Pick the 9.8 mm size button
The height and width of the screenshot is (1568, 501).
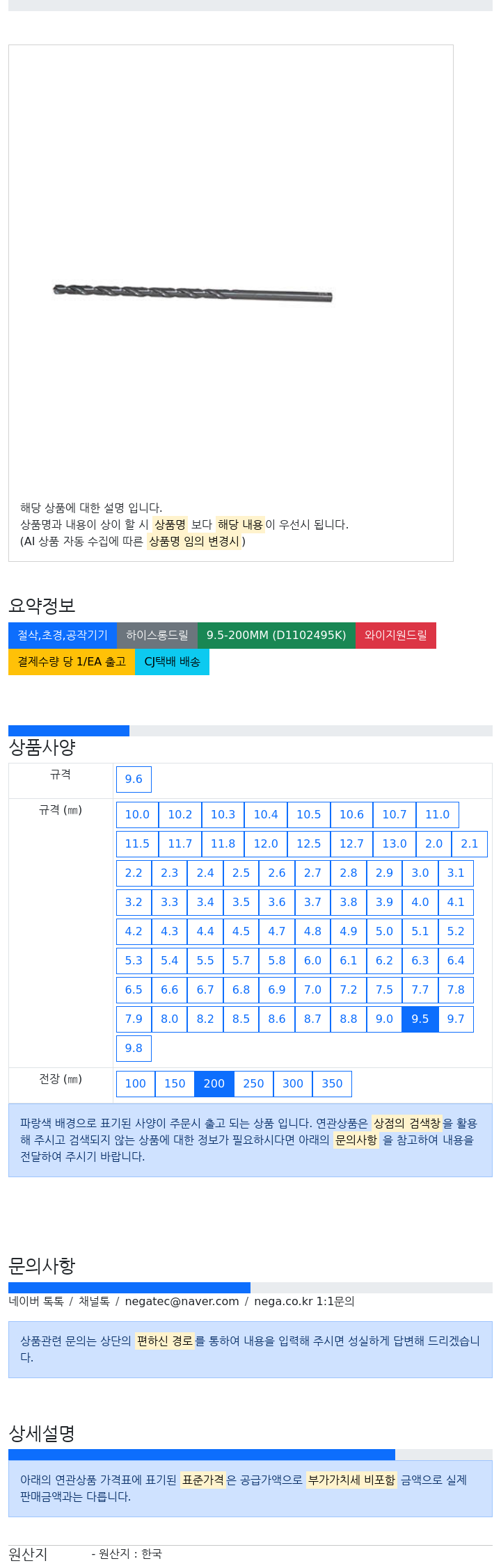point(134,1049)
